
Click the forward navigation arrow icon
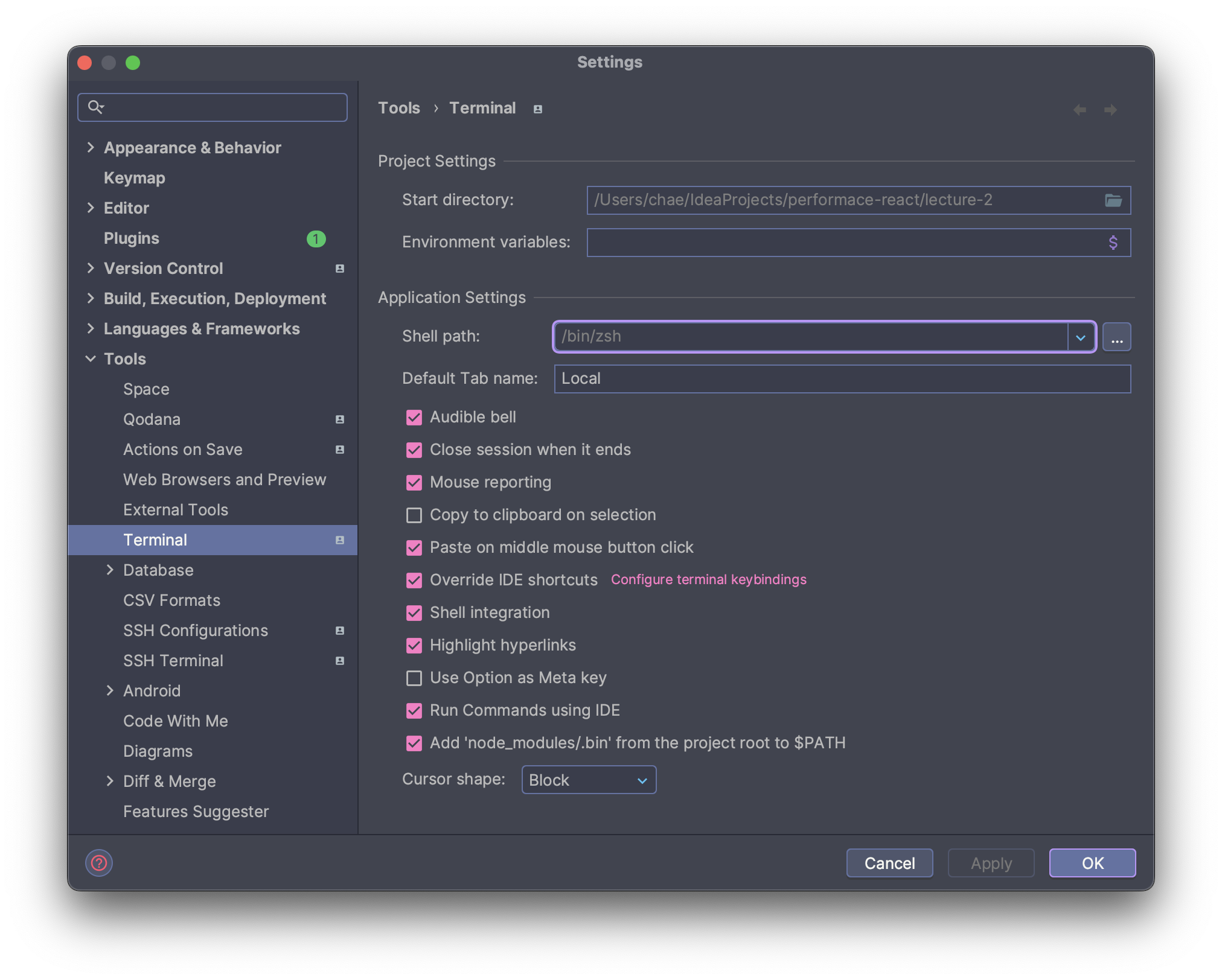tap(1110, 110)
